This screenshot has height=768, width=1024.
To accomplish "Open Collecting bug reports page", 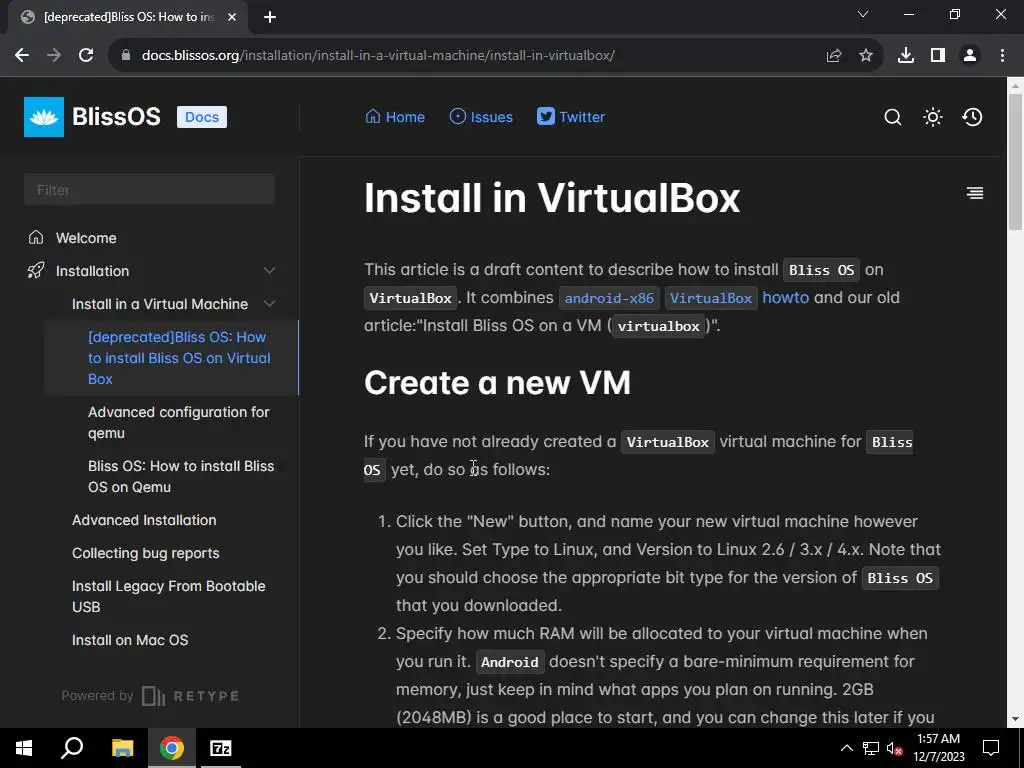I will tap(146, 553).
